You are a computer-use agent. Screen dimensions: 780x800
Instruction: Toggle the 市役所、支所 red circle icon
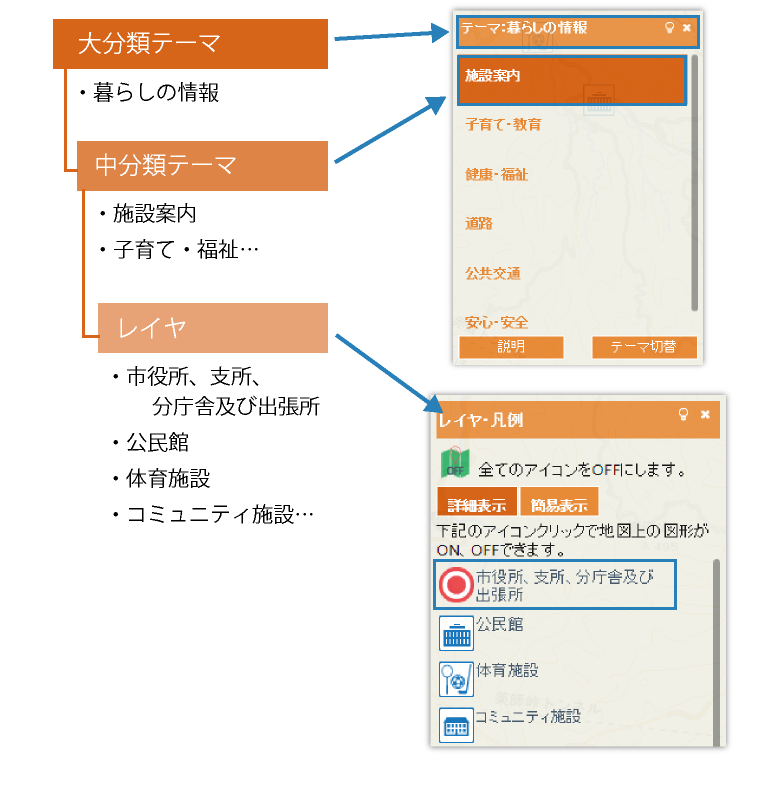pyautogui.click(x=456, y=585)
